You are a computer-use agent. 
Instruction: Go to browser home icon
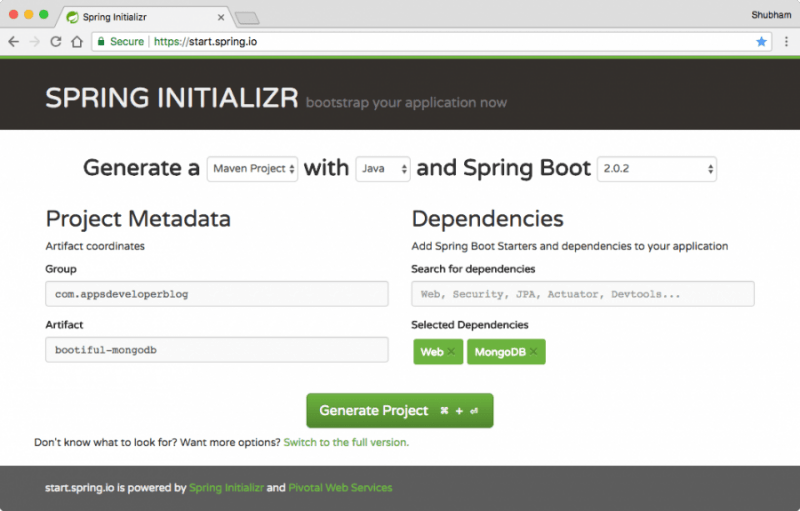pyautogui.click(x=76, y=42)
